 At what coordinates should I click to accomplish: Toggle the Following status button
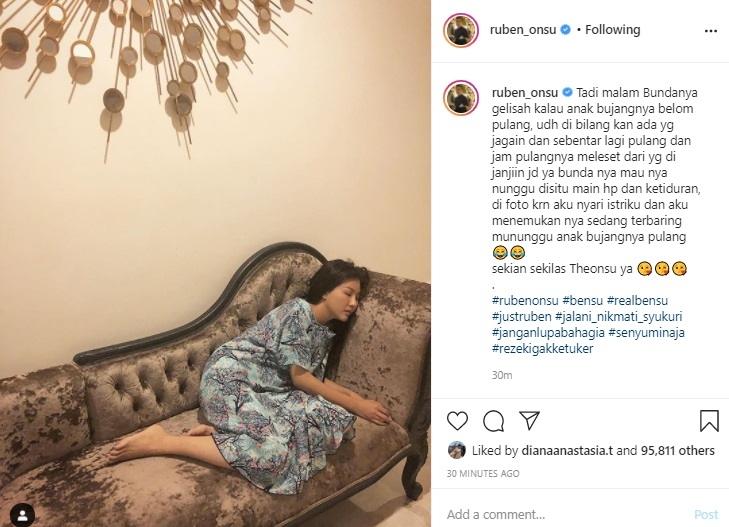coord(612,30)
